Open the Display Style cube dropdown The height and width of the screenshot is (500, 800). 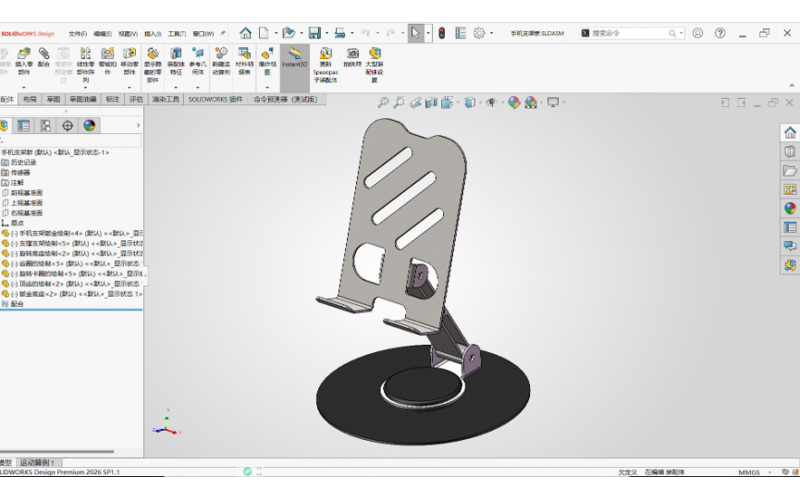470,103
